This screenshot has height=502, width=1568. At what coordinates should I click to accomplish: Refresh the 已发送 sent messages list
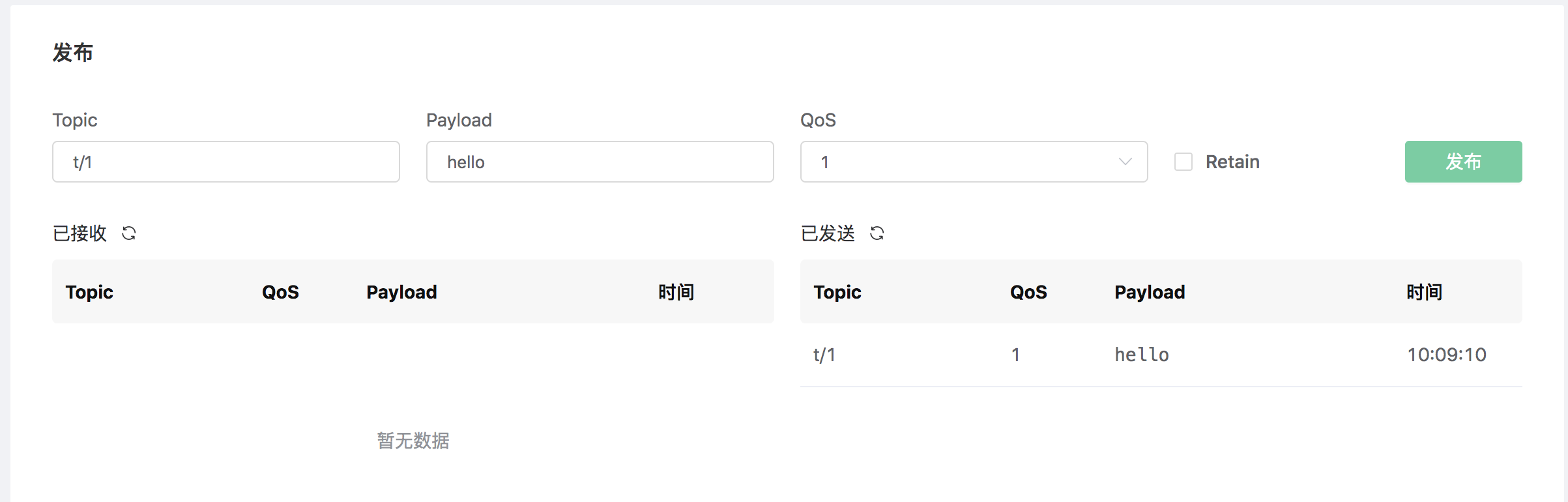(877, 233)
